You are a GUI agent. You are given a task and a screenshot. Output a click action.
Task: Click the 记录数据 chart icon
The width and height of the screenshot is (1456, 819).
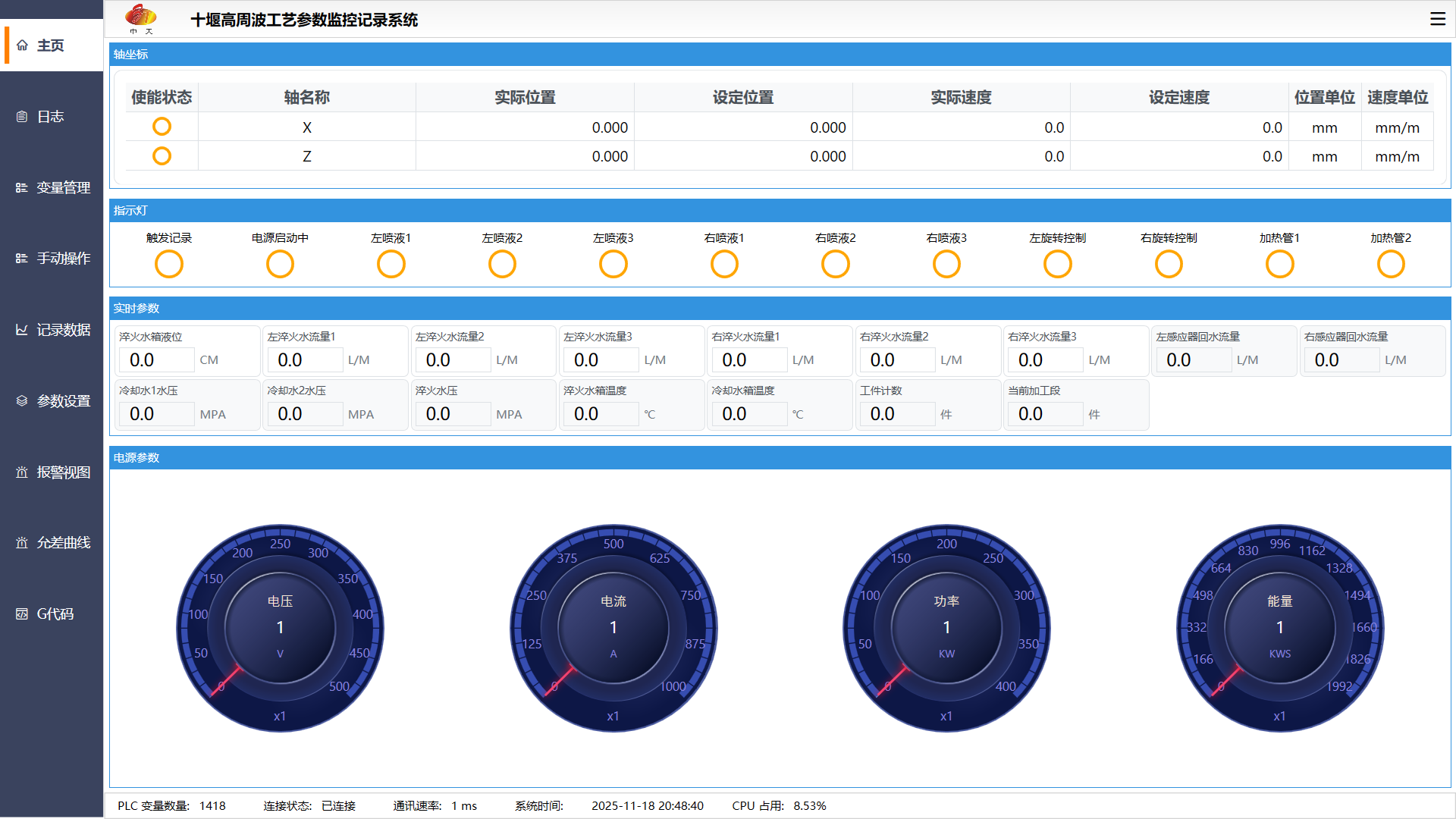pyautogui.click(x=22, y=330)
